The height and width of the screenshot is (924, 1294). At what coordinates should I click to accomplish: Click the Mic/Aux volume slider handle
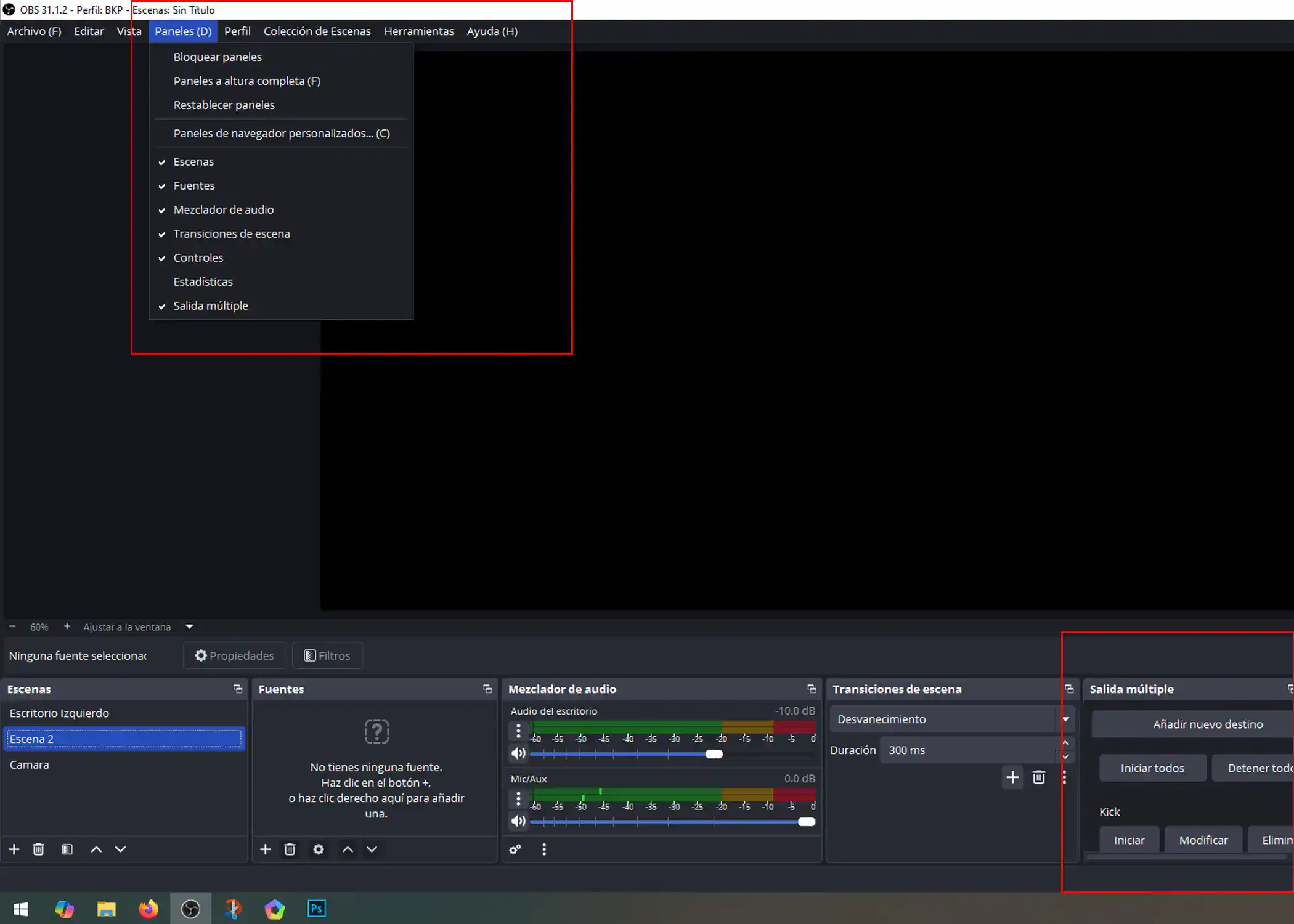click(x=806, y=822)
